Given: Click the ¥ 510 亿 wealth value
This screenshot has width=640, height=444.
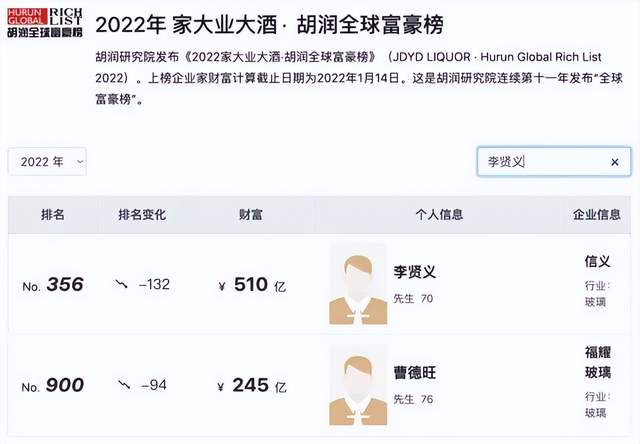Looking at the screenshot, I should coord(251,285).
